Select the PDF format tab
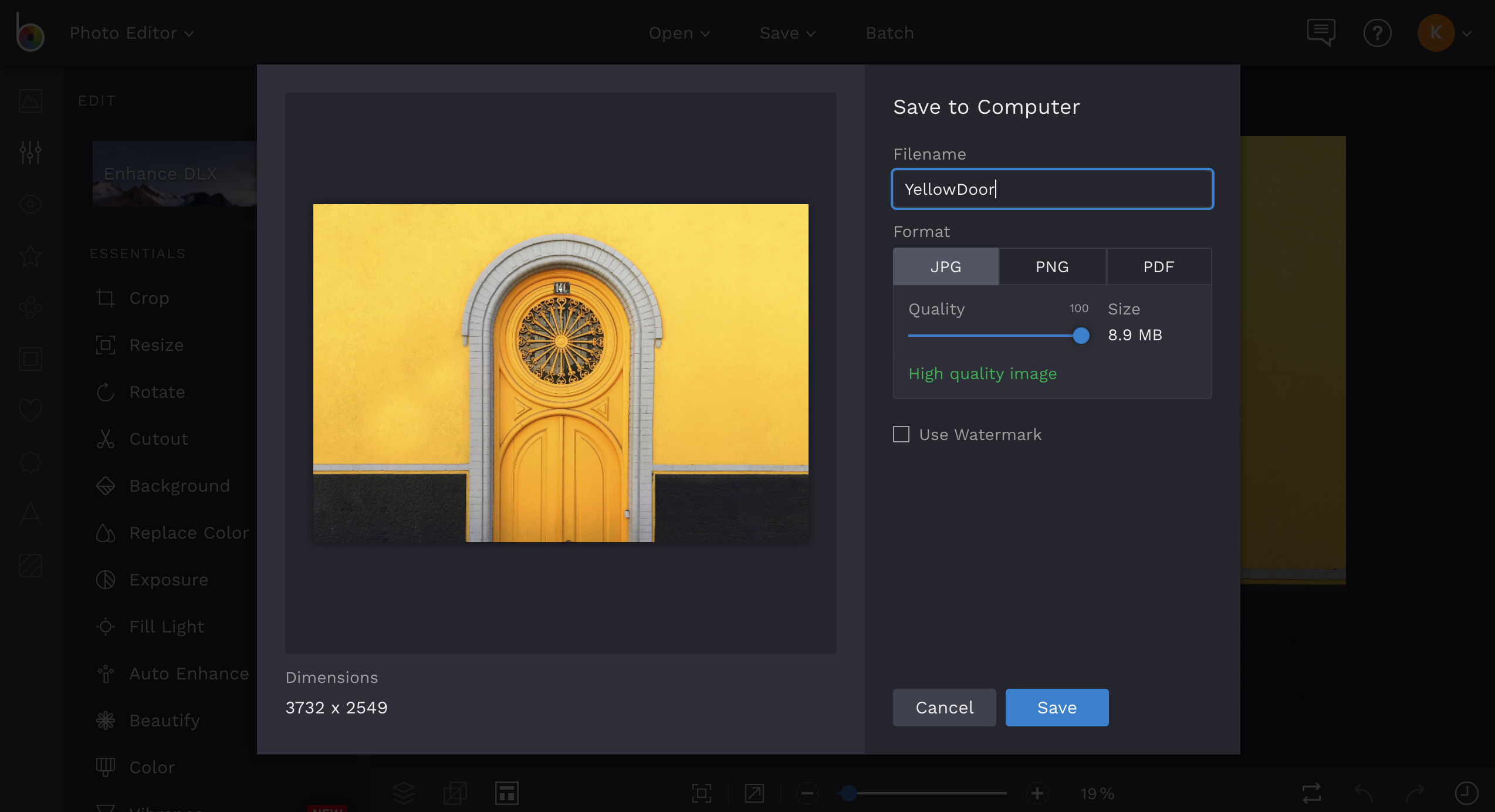 [1158, 266]
